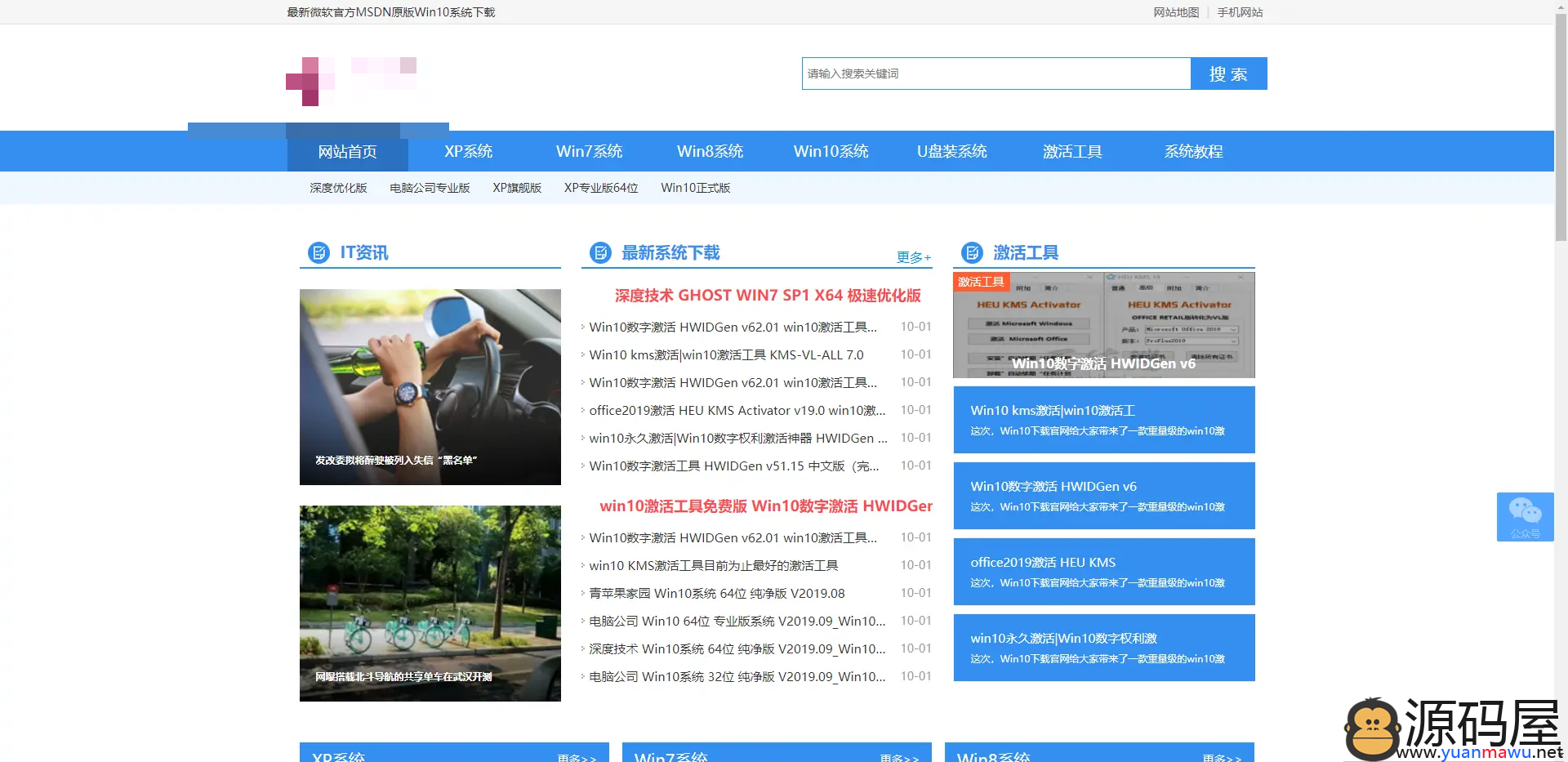Go to U盘装系统 navigation item
Viewport: 1568px width, 762px height.
(x=951, y=152)
